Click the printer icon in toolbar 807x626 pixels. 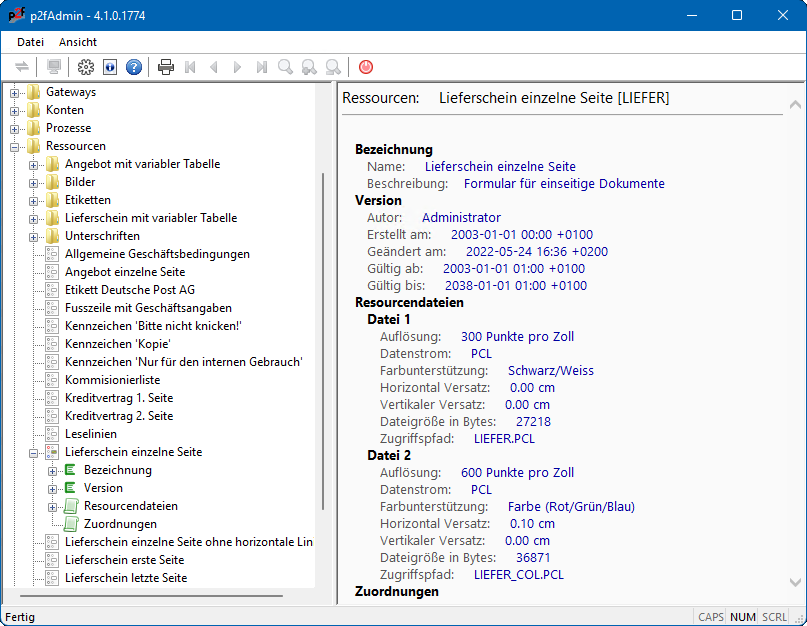(166, 67)
